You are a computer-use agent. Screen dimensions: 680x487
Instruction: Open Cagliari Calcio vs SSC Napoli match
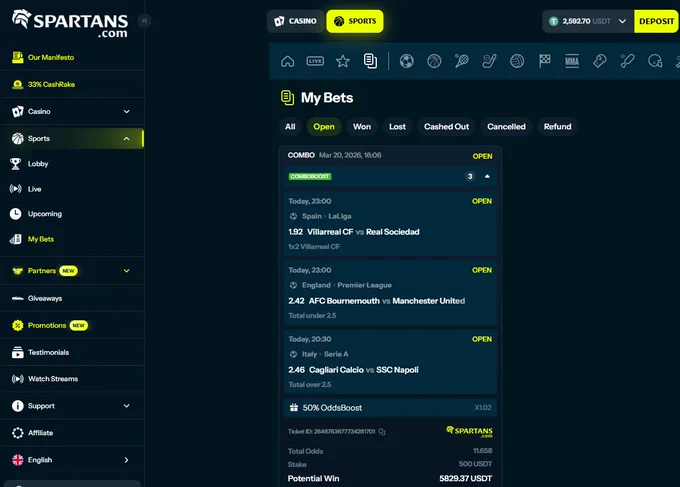tap(364, 370)
